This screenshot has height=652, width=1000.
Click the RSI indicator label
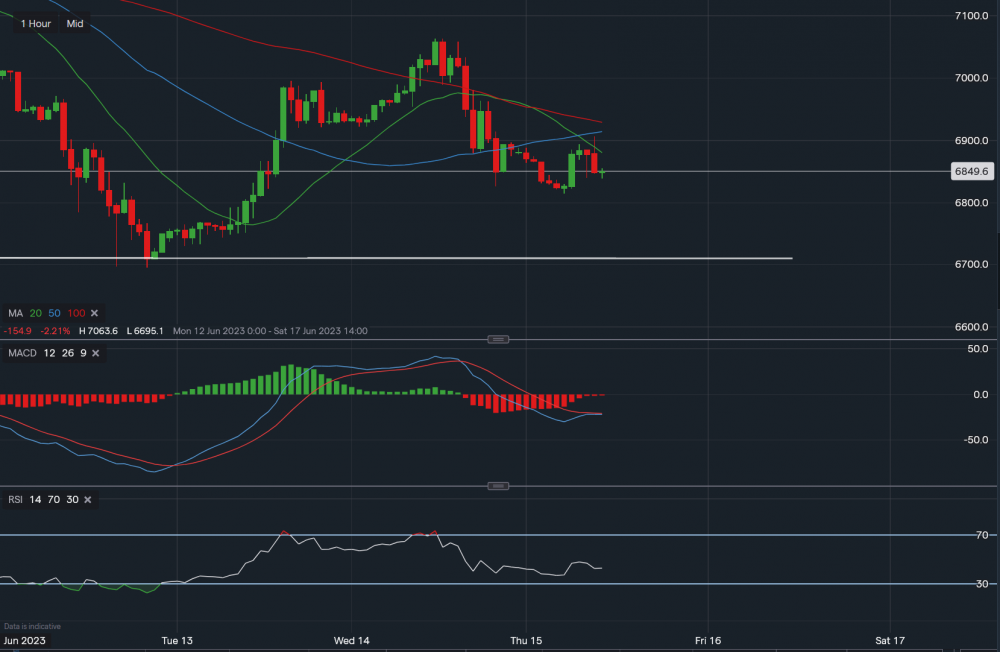[x=15, y=499]
